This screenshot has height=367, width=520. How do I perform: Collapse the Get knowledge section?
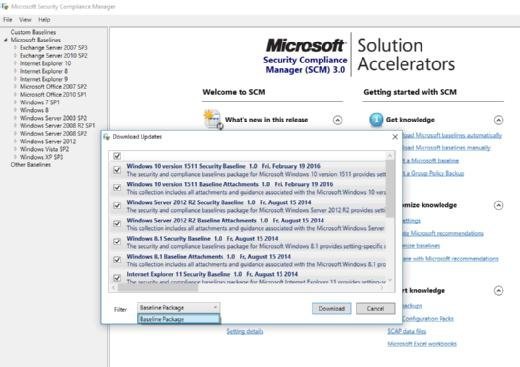498,120
